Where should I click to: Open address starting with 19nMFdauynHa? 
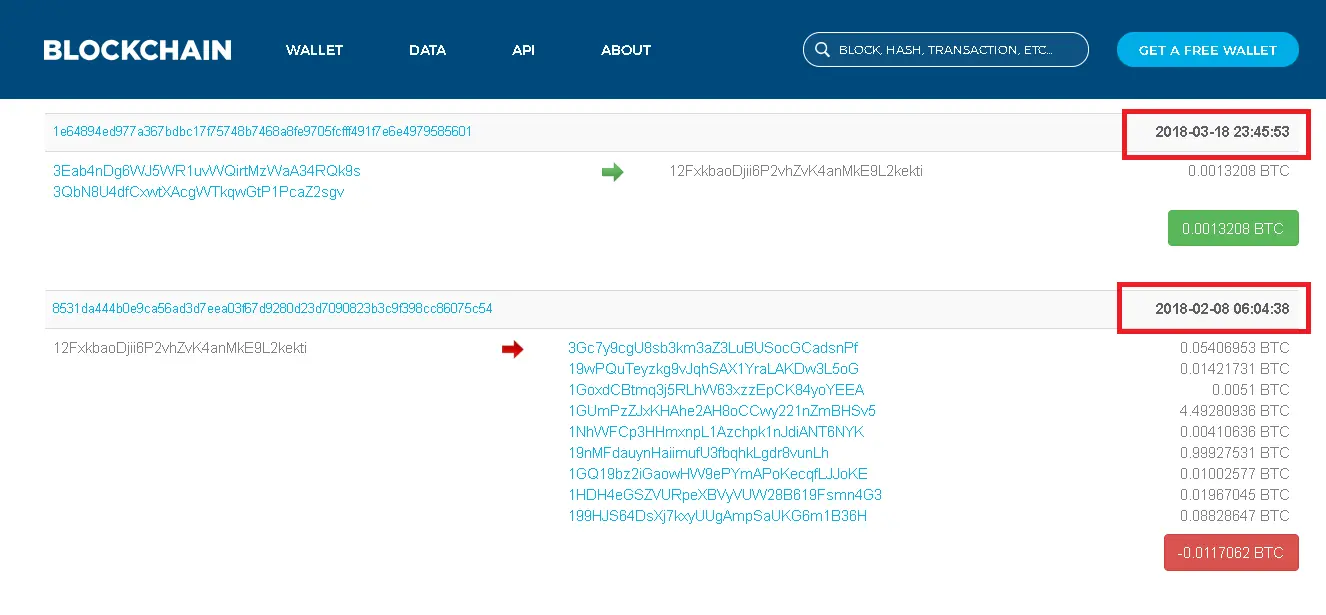698,453
